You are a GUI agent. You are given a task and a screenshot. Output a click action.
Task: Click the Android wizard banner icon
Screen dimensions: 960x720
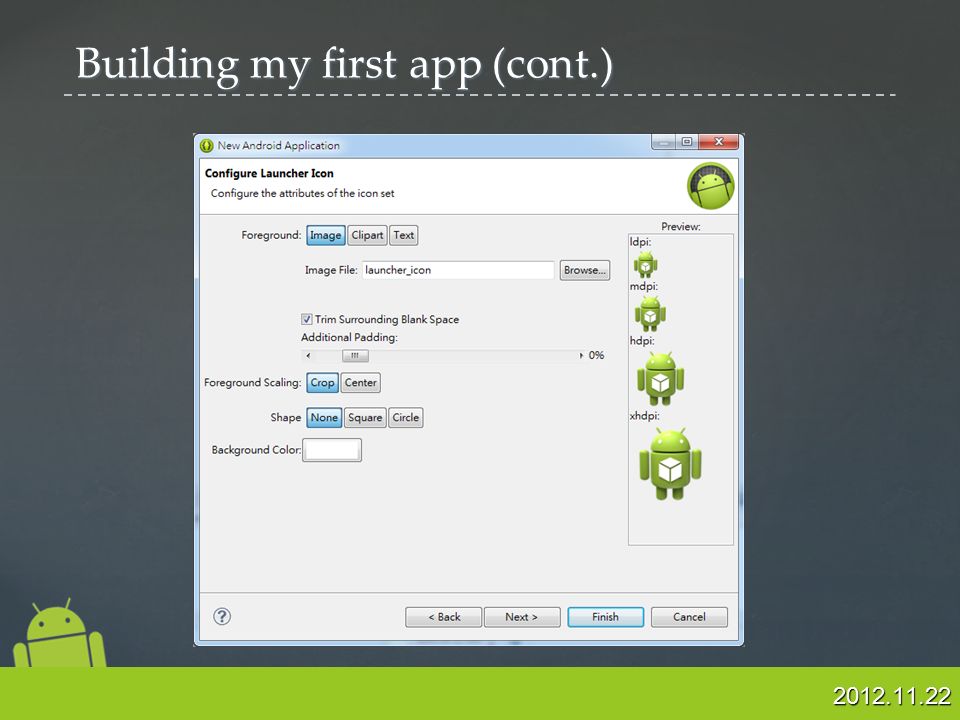pos(710,186)
